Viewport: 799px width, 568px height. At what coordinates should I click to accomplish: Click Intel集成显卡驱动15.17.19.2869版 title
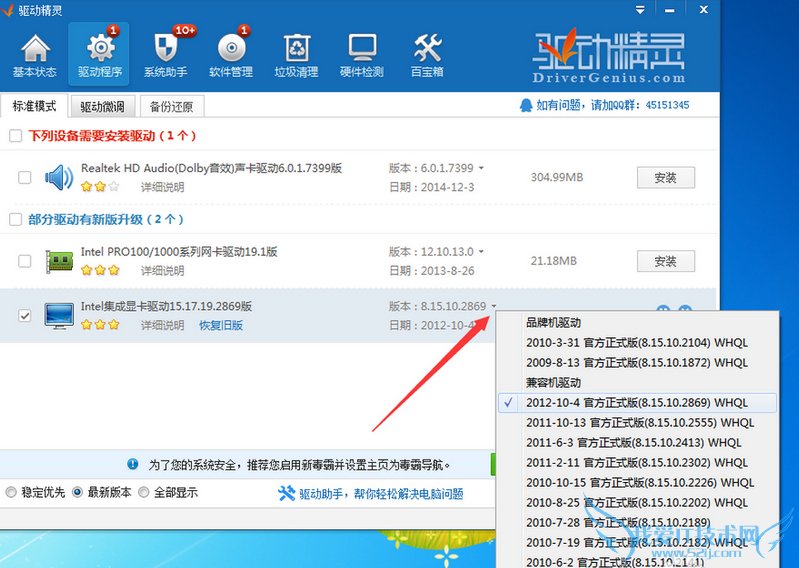[x=166, y=306]
